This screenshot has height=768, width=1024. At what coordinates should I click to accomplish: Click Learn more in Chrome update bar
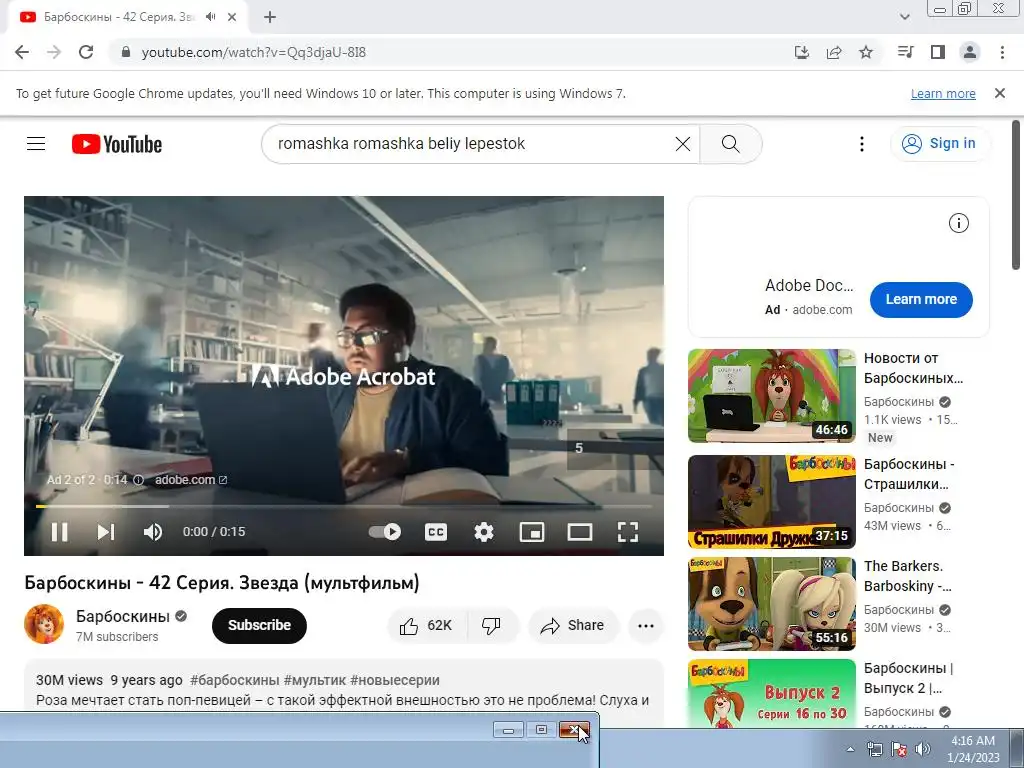pos(943,93)
